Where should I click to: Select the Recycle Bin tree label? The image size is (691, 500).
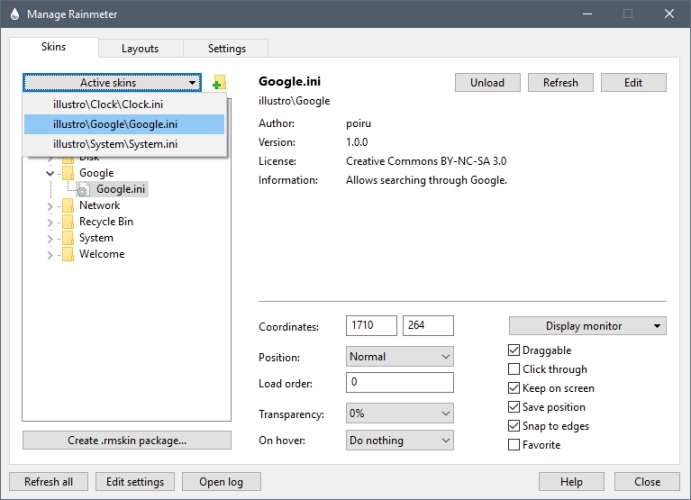pyautogui.click(x=106, y=222)
